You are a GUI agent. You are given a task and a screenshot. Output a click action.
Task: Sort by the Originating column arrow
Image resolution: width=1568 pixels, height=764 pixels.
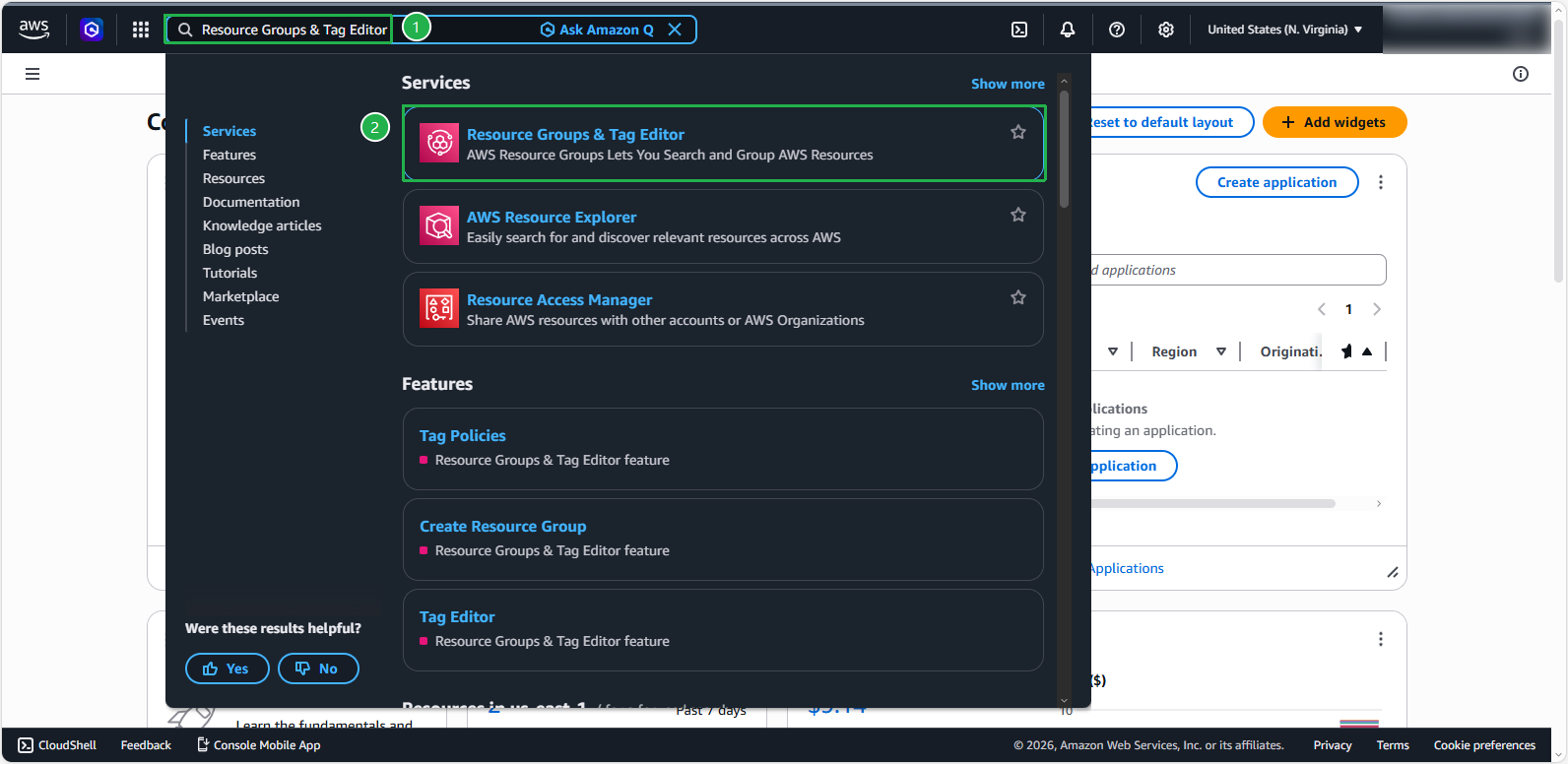point(1367,351)
